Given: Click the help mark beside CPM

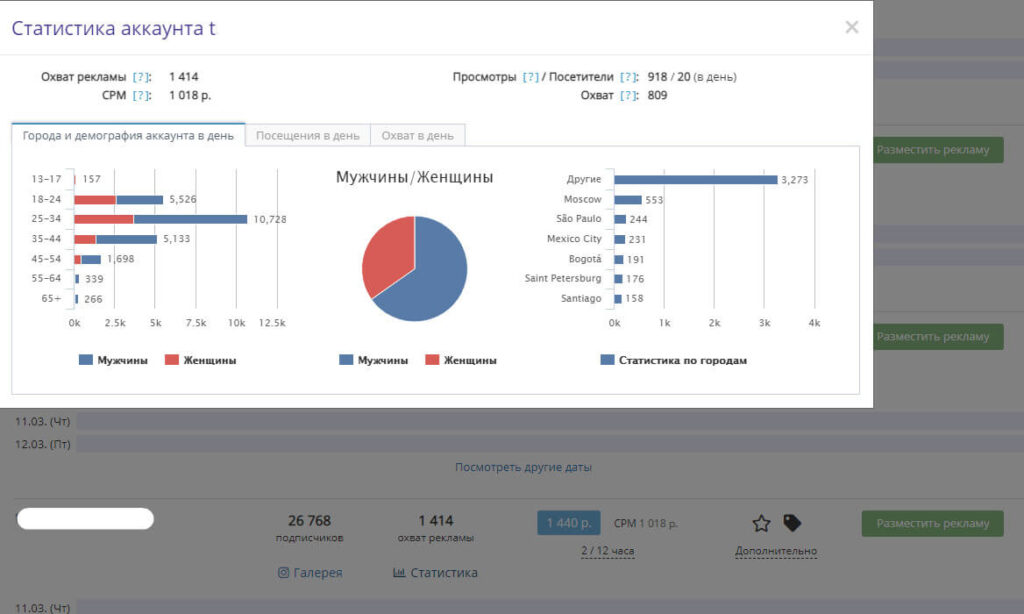Looking at the screenshot, I should point(142,96).
